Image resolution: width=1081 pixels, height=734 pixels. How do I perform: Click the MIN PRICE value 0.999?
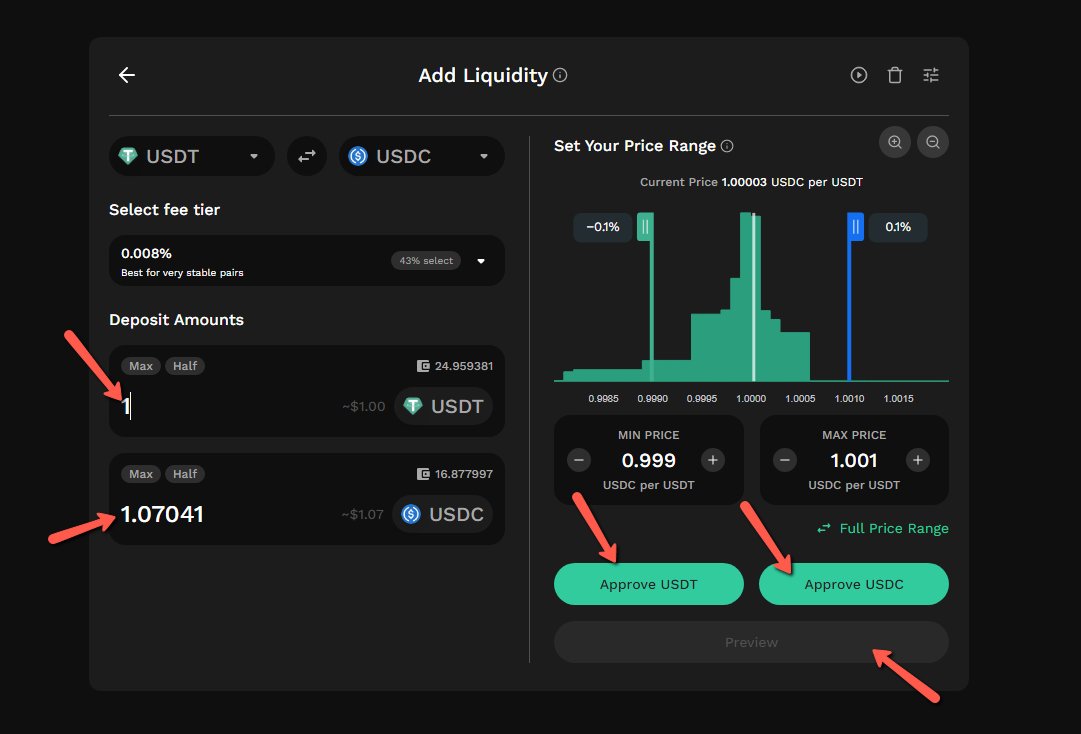click(648, 460)
